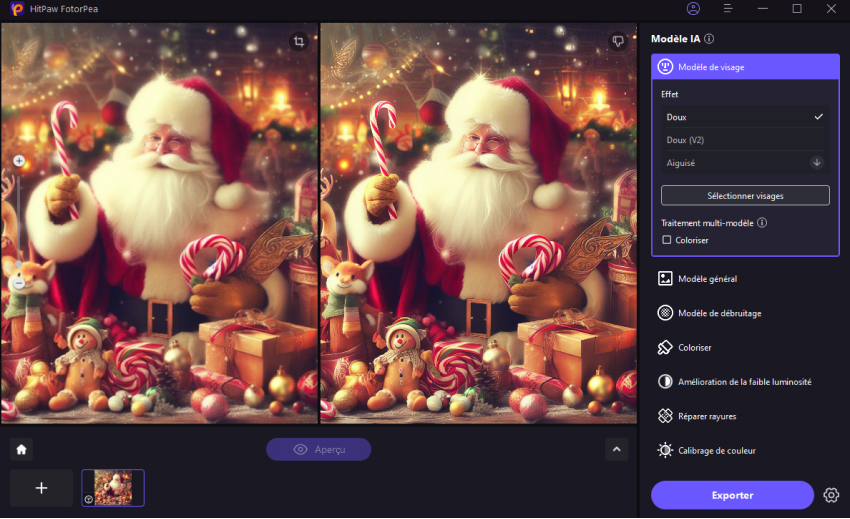Click the home icon button
This screenshot has width=850, height=519.
(x=22, y=450)
